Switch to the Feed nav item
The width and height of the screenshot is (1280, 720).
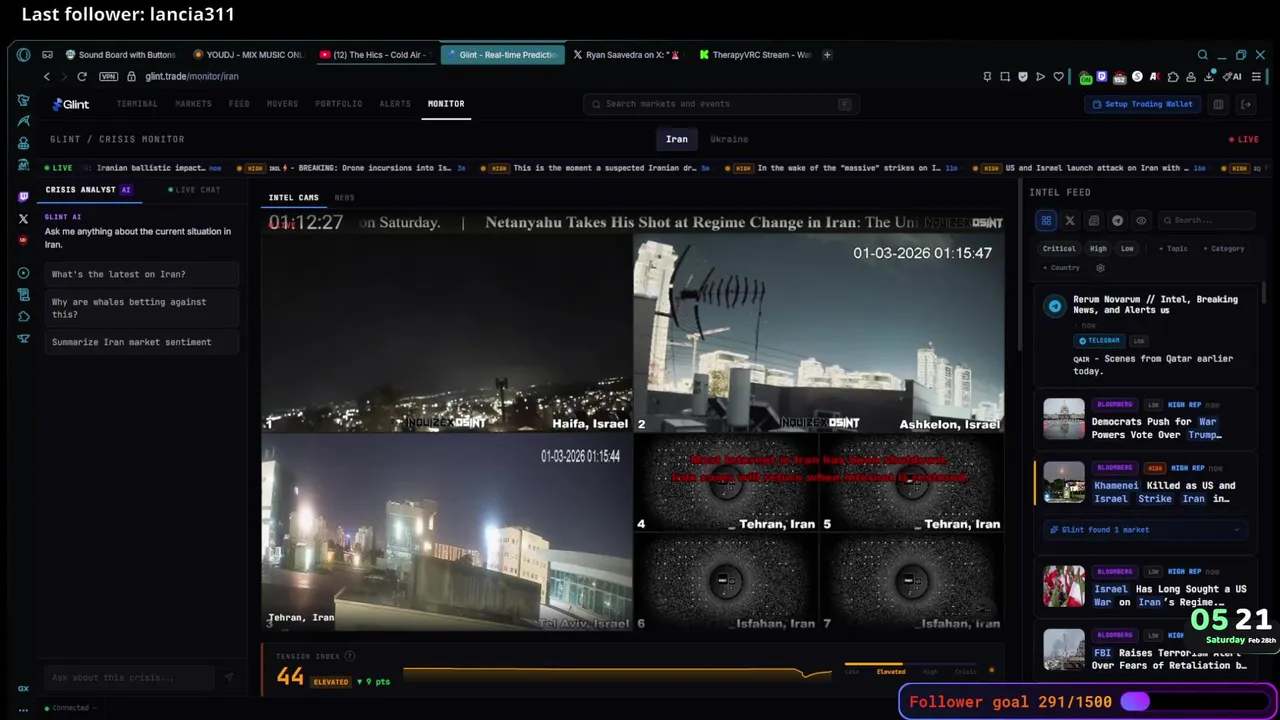coord(239,104)
